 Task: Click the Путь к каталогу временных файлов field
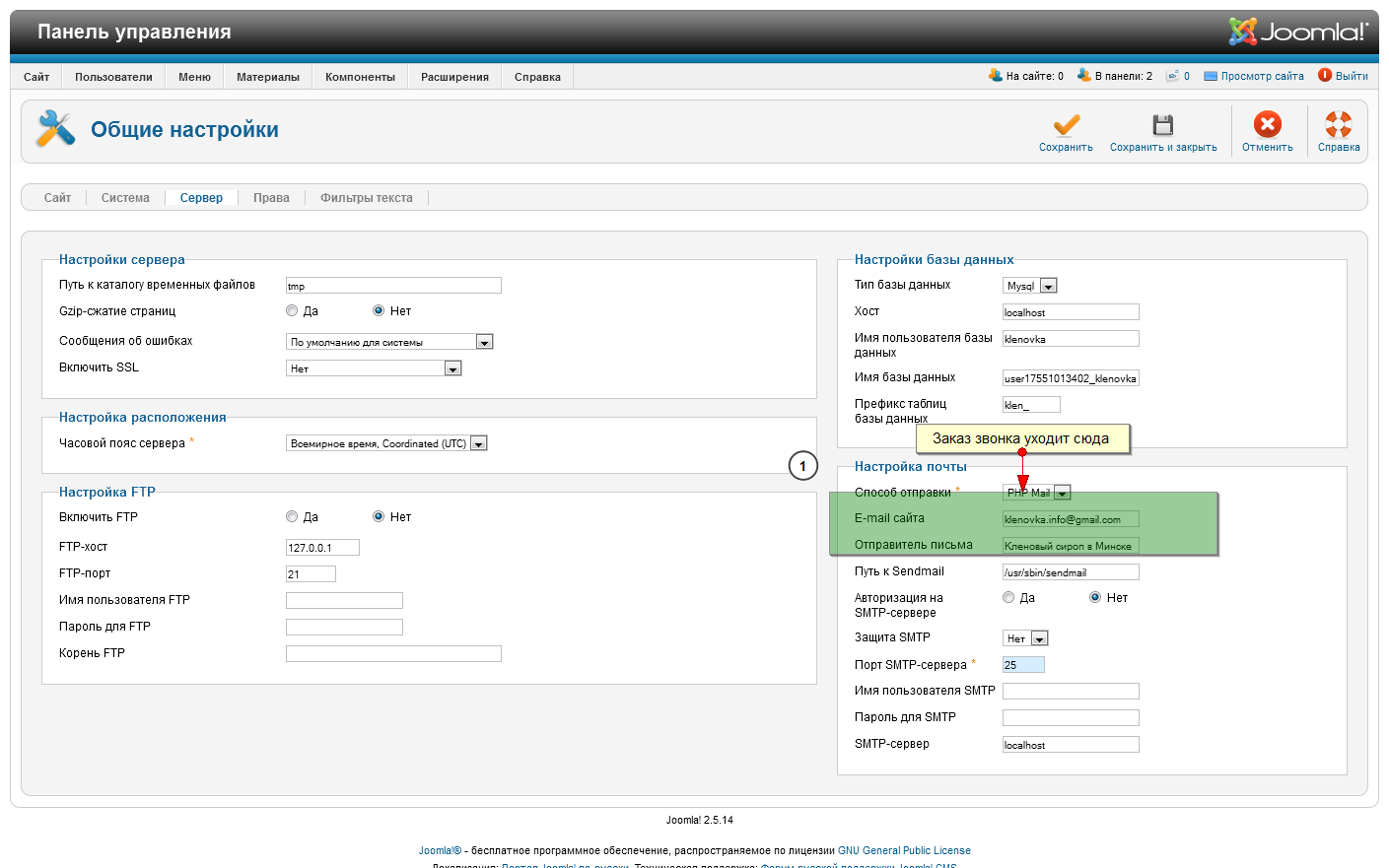(x=393, y=286)
